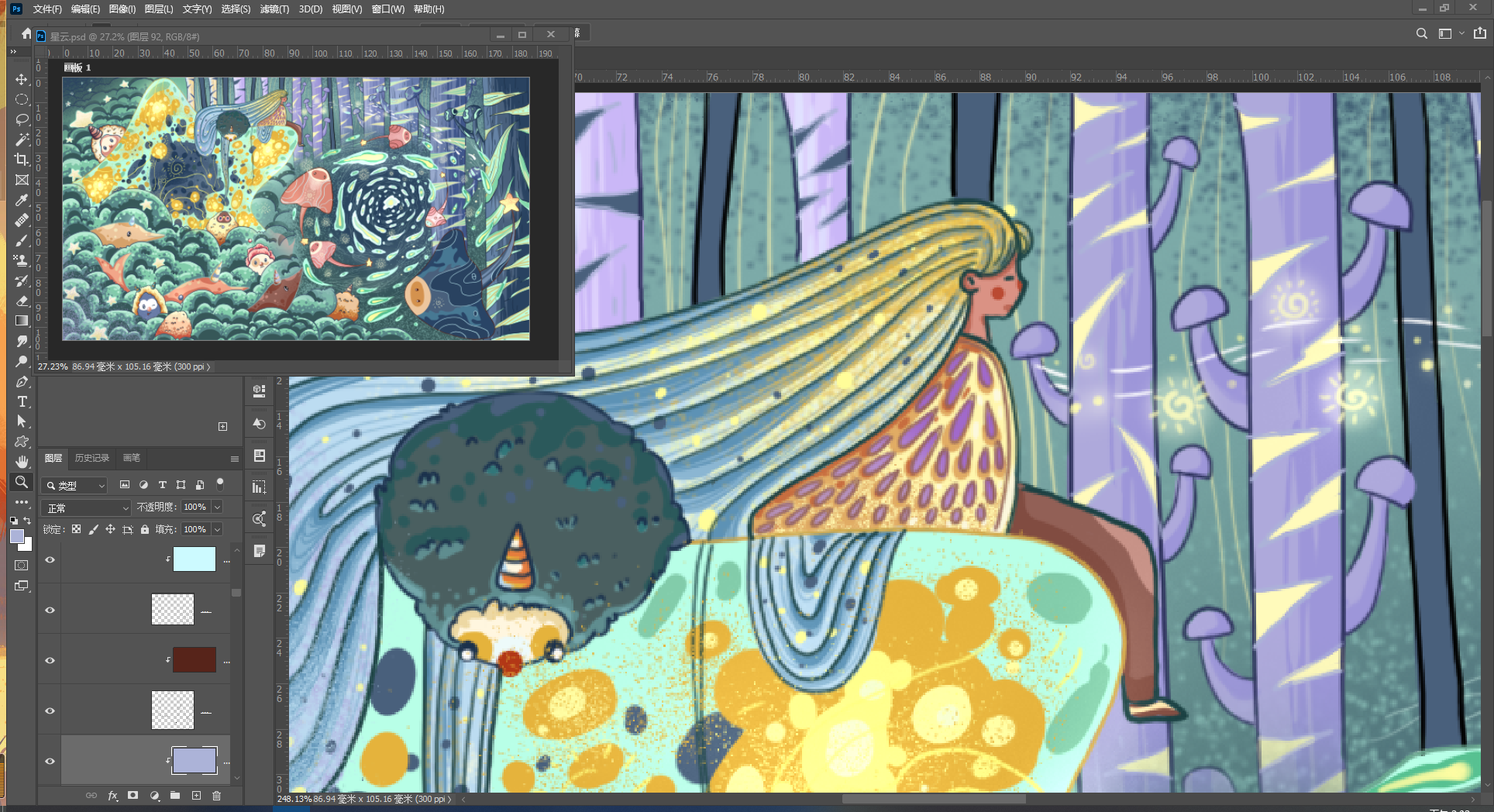Open the 图像(I) menu
This screenshot has width=1494, height=812.
click(x=122, y=9)
